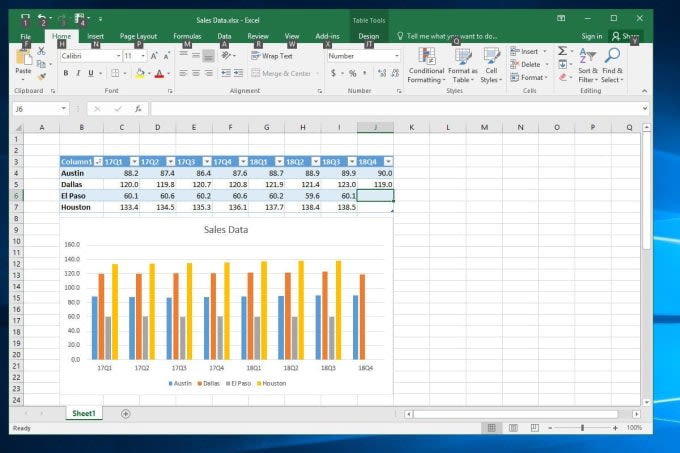
Task: Toggle Wrap Text
Action: click(271, 56)
